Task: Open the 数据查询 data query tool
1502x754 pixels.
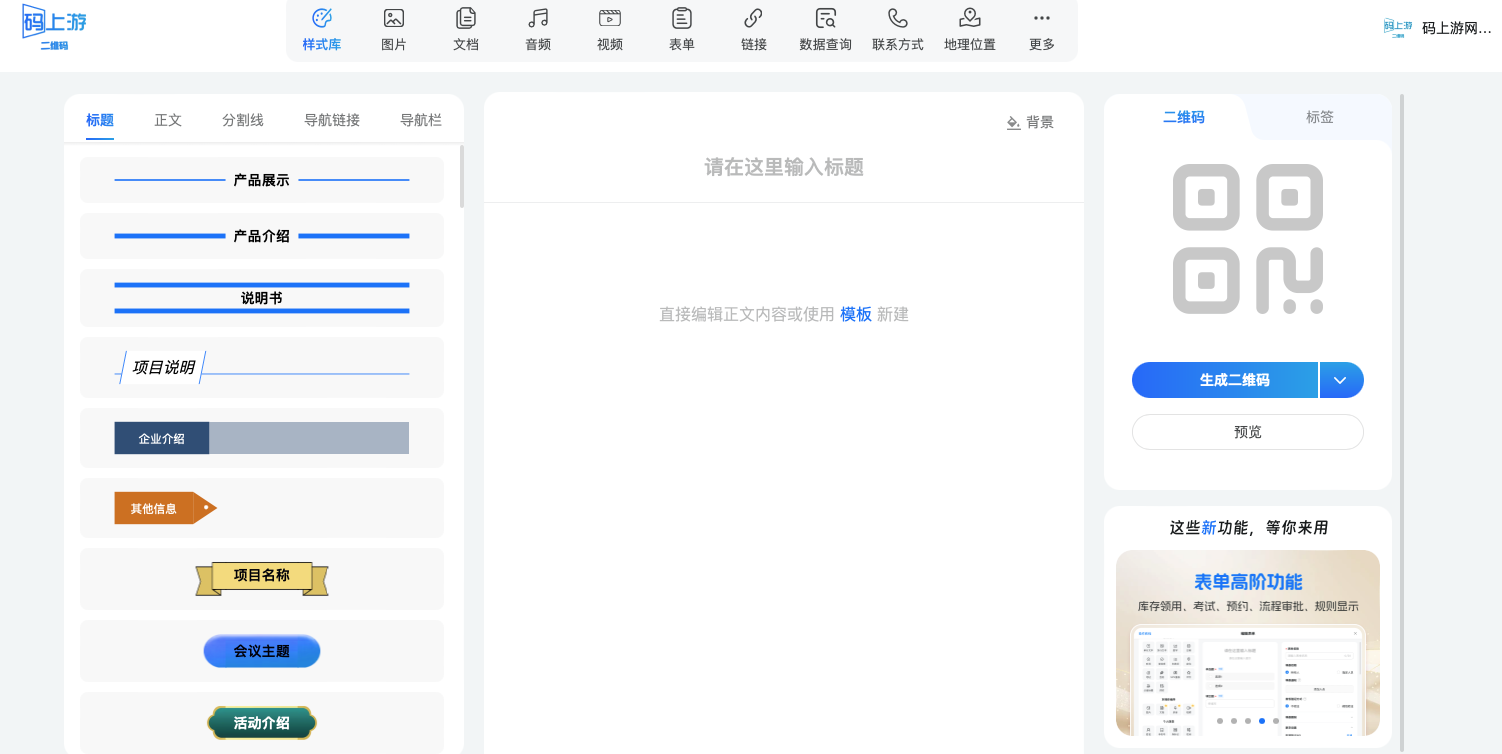Action: pos(826,30)
